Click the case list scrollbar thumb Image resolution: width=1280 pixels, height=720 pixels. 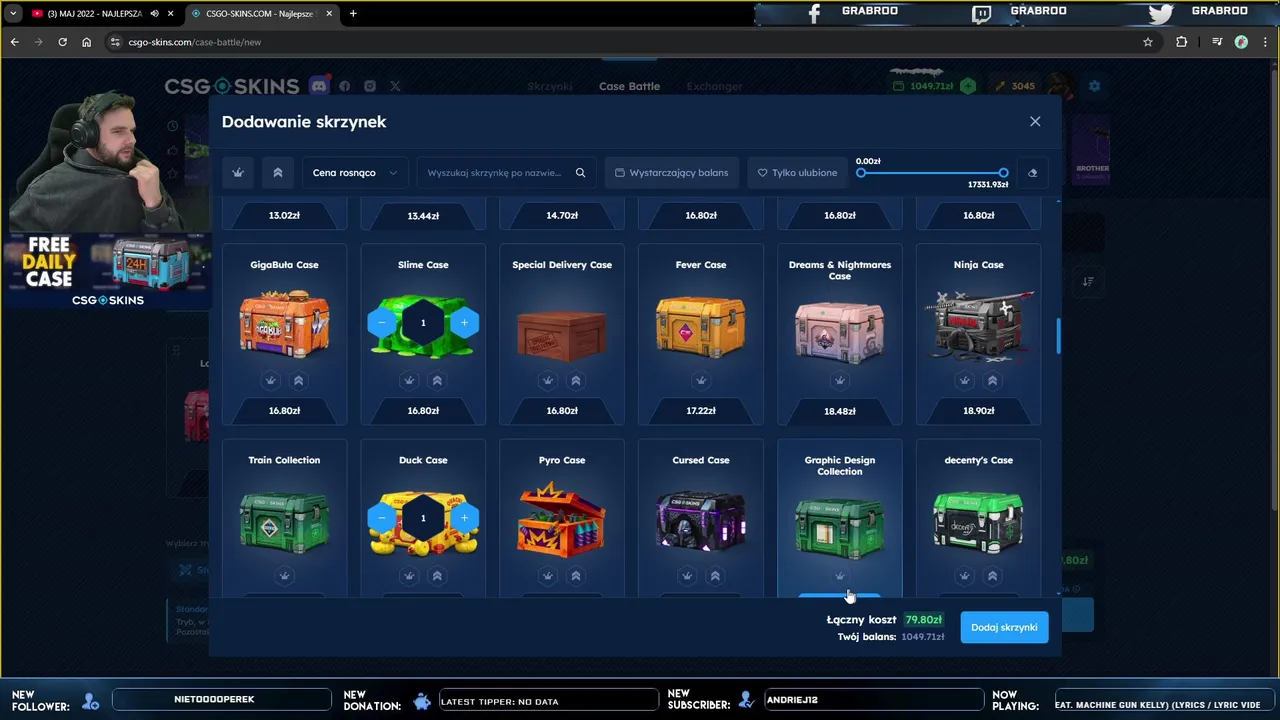click(x=1058, y=336)
